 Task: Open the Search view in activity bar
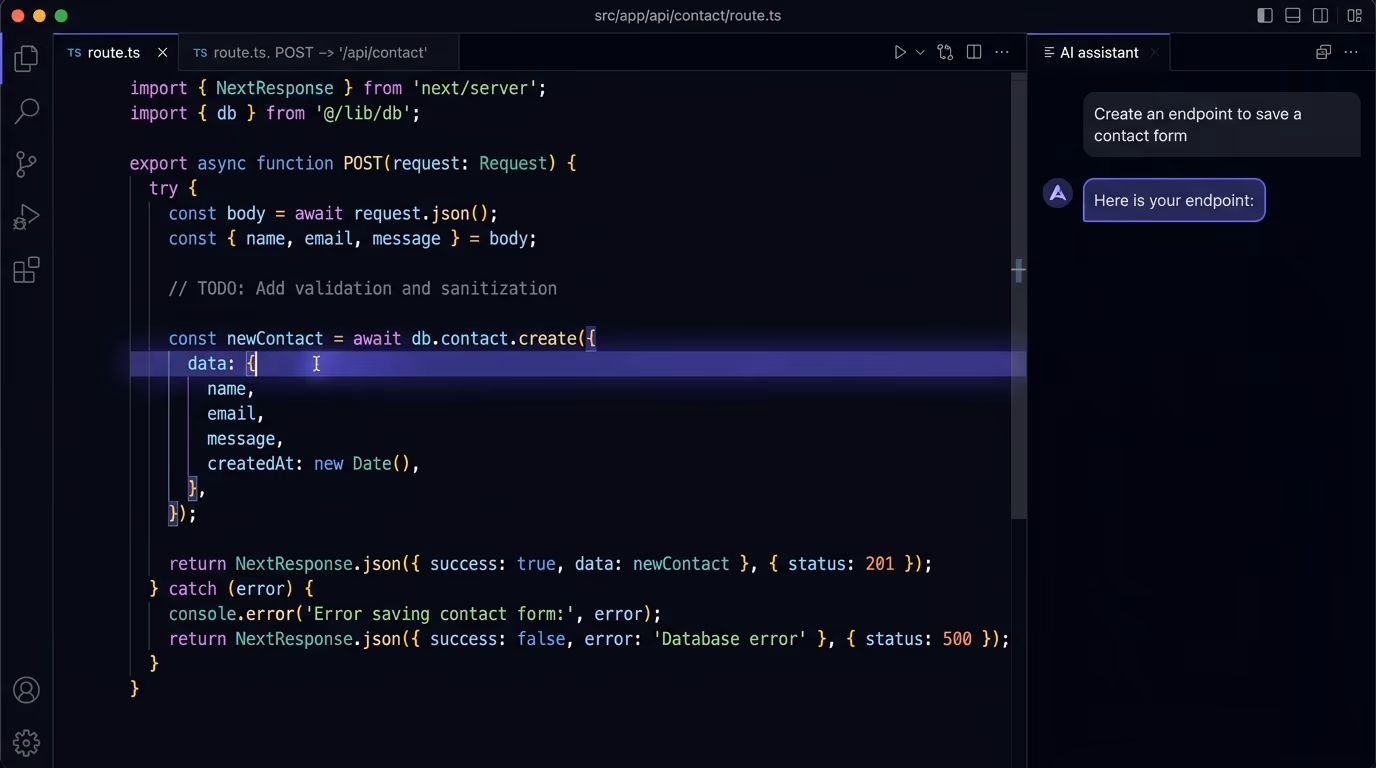point(27,111)
